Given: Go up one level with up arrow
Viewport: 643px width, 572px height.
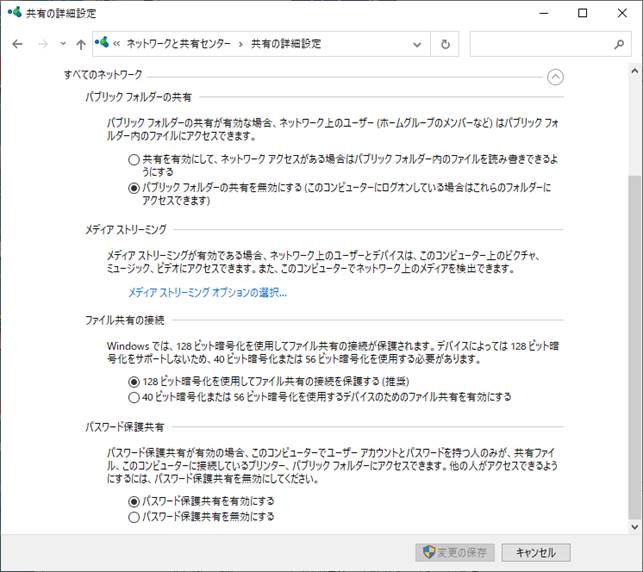Looking at the screenshot, I should click(x=81, y=44).
